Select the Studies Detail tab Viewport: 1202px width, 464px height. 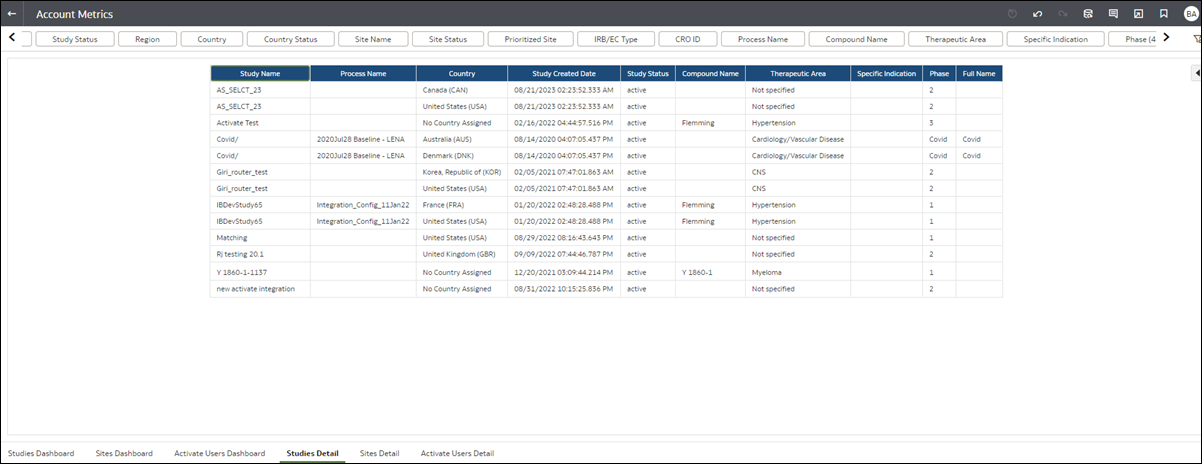click(312, 453)
